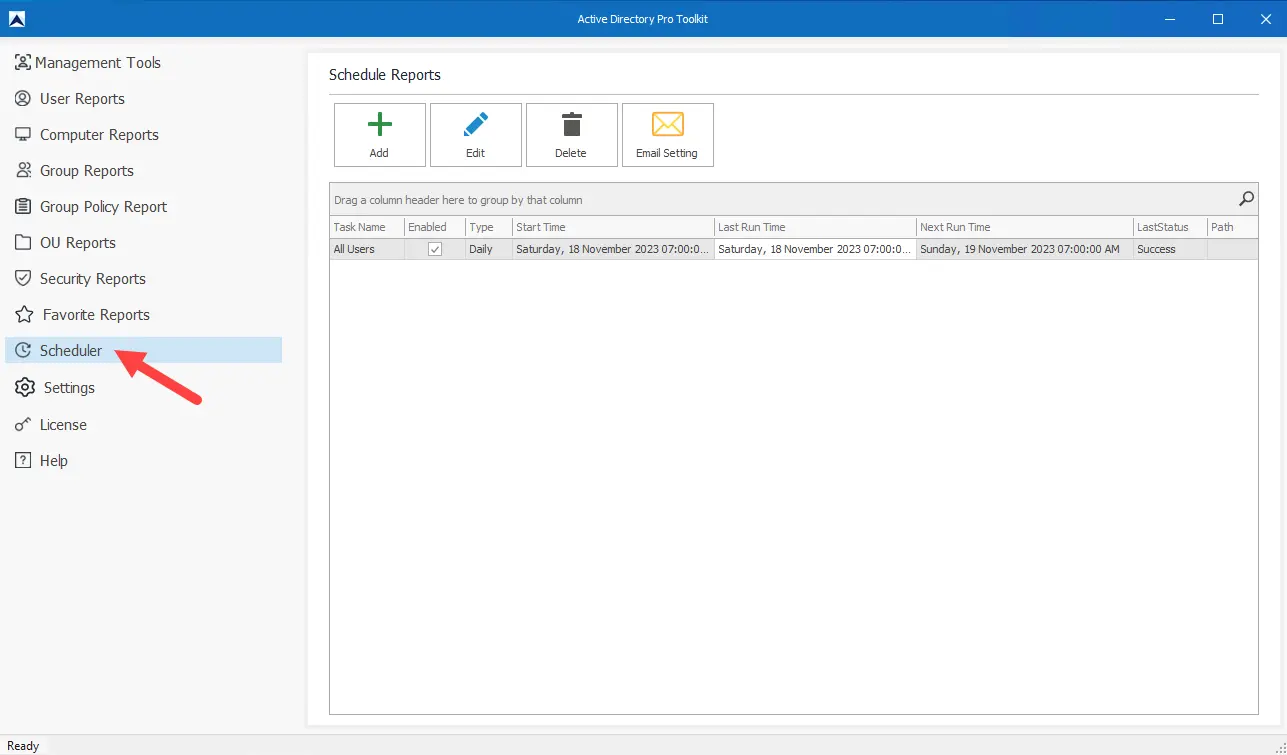Click the Favorite Reports star icon
The height and width of the screenshot is (755, 1287).
click(24, 314)
